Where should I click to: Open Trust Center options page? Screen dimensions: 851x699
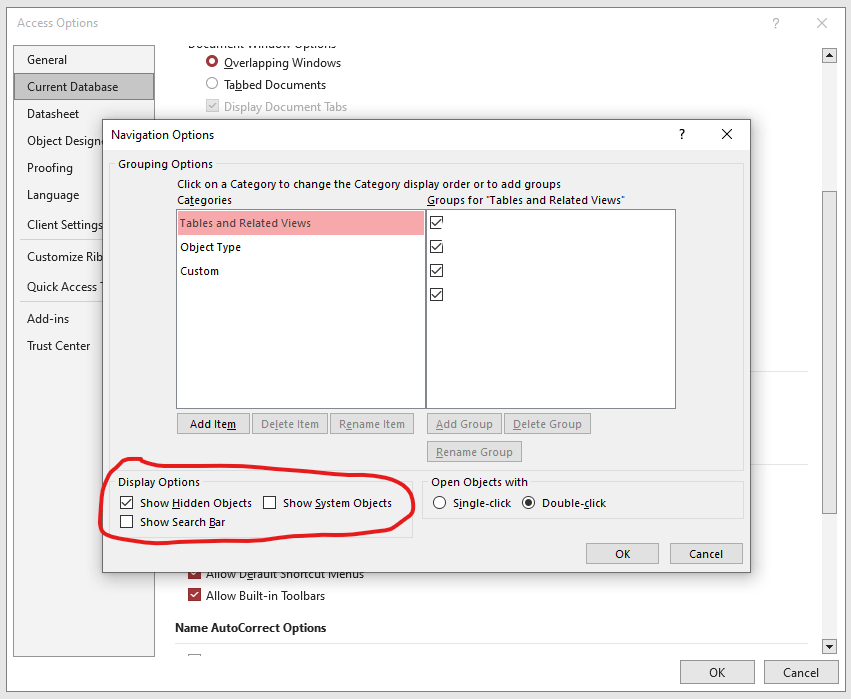click(59, 346)
